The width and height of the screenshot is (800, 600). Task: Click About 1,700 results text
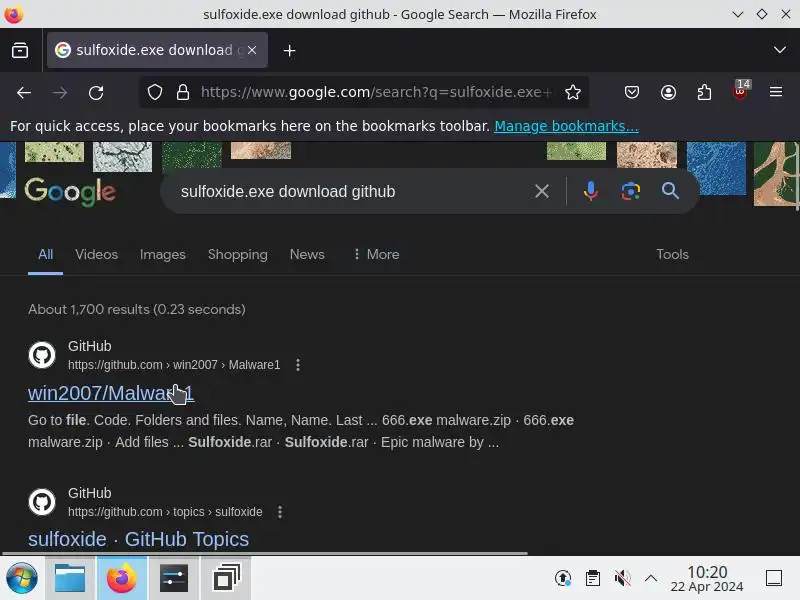click(x=137, y=309)
